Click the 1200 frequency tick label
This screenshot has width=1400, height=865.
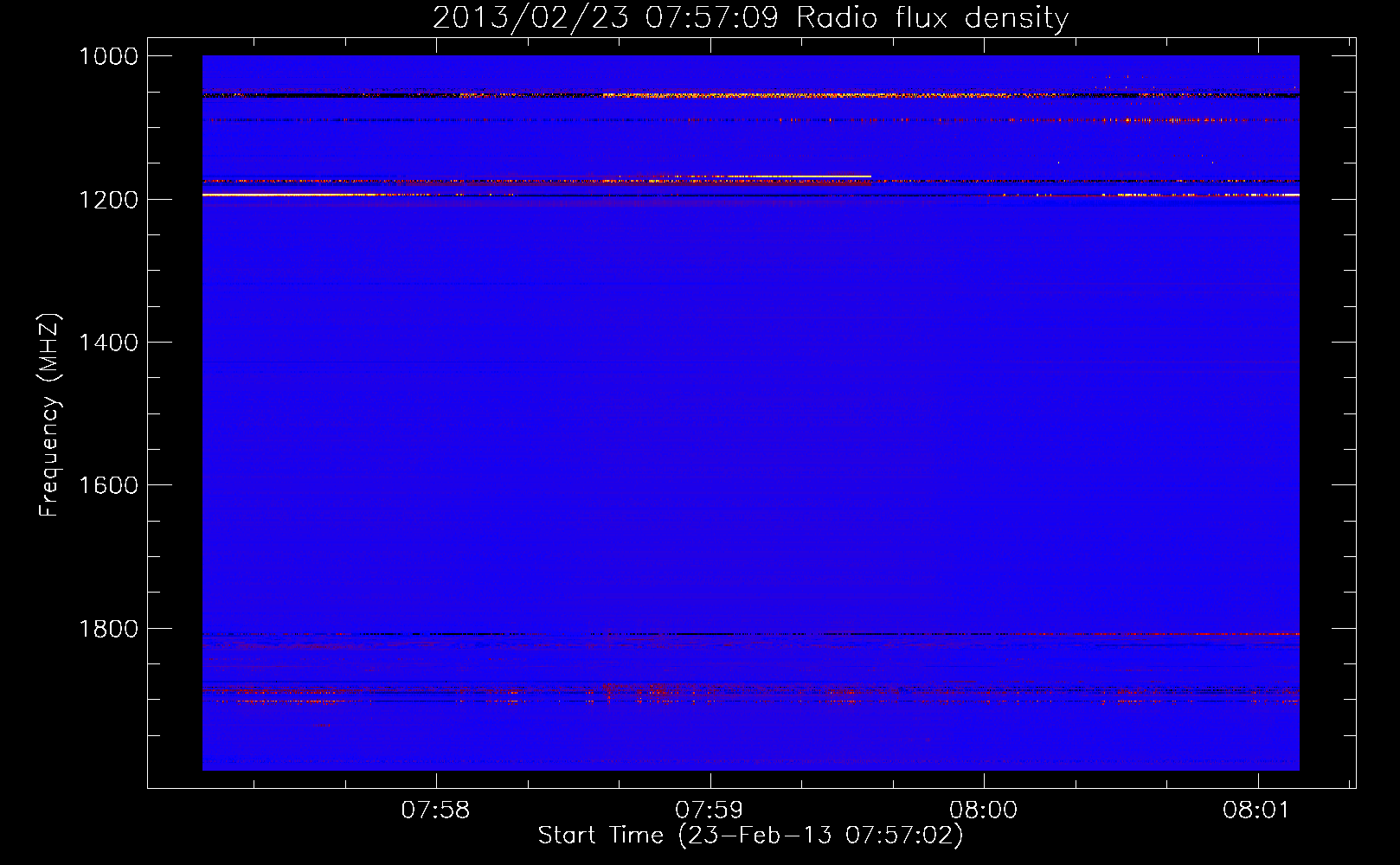[x=108, y=200]
